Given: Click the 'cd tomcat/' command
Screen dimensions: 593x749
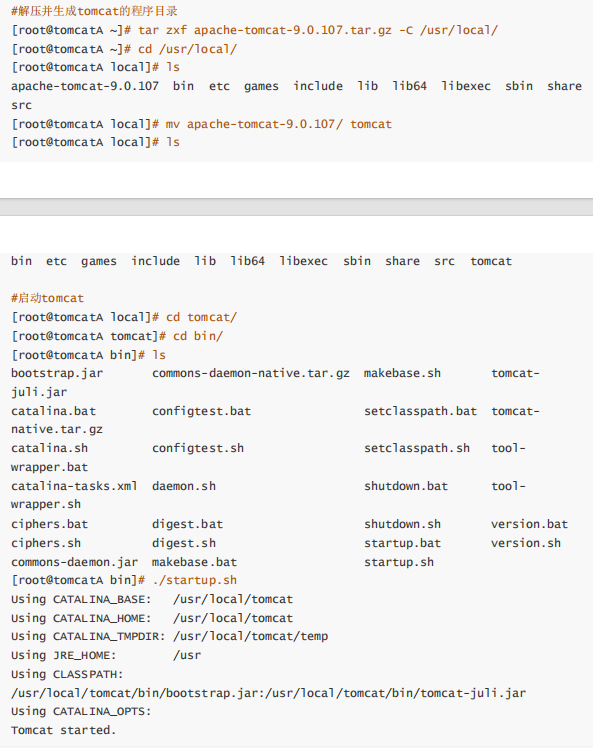Looking at the screenshot, I should 201,317.
